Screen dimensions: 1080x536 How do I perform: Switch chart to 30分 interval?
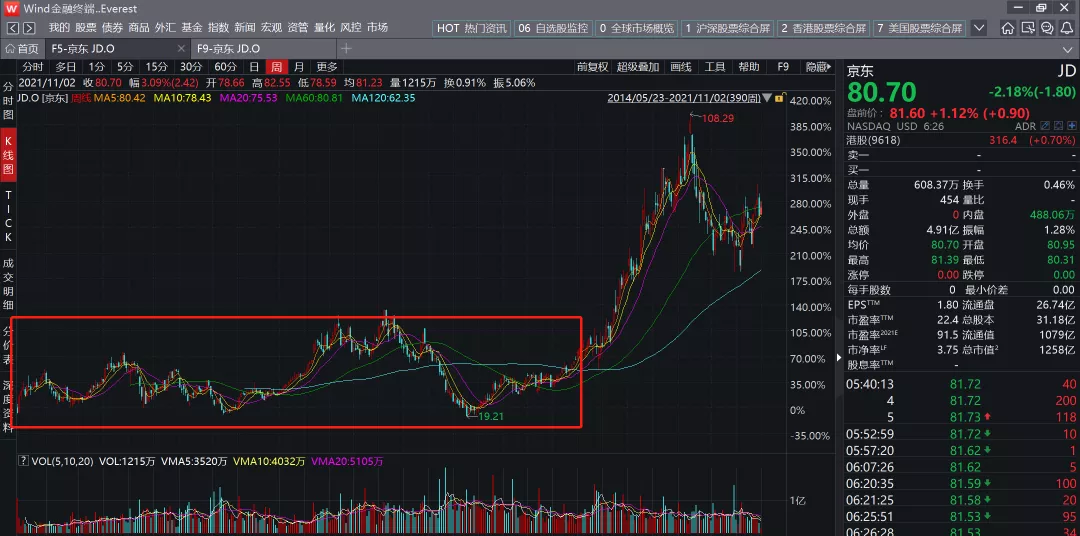click(x=191, y=67)
